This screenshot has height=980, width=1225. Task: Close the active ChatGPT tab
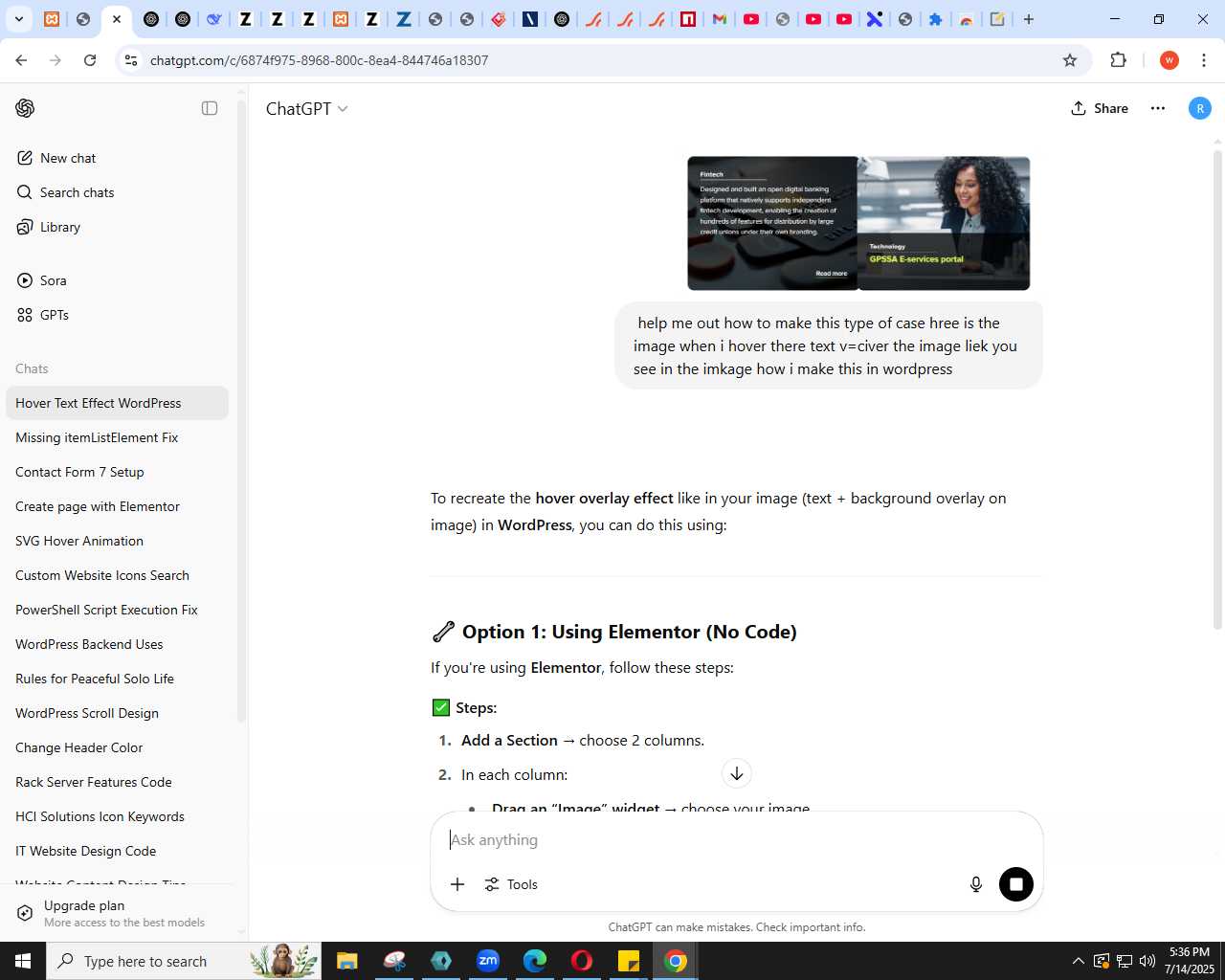[x=116, y=19]
